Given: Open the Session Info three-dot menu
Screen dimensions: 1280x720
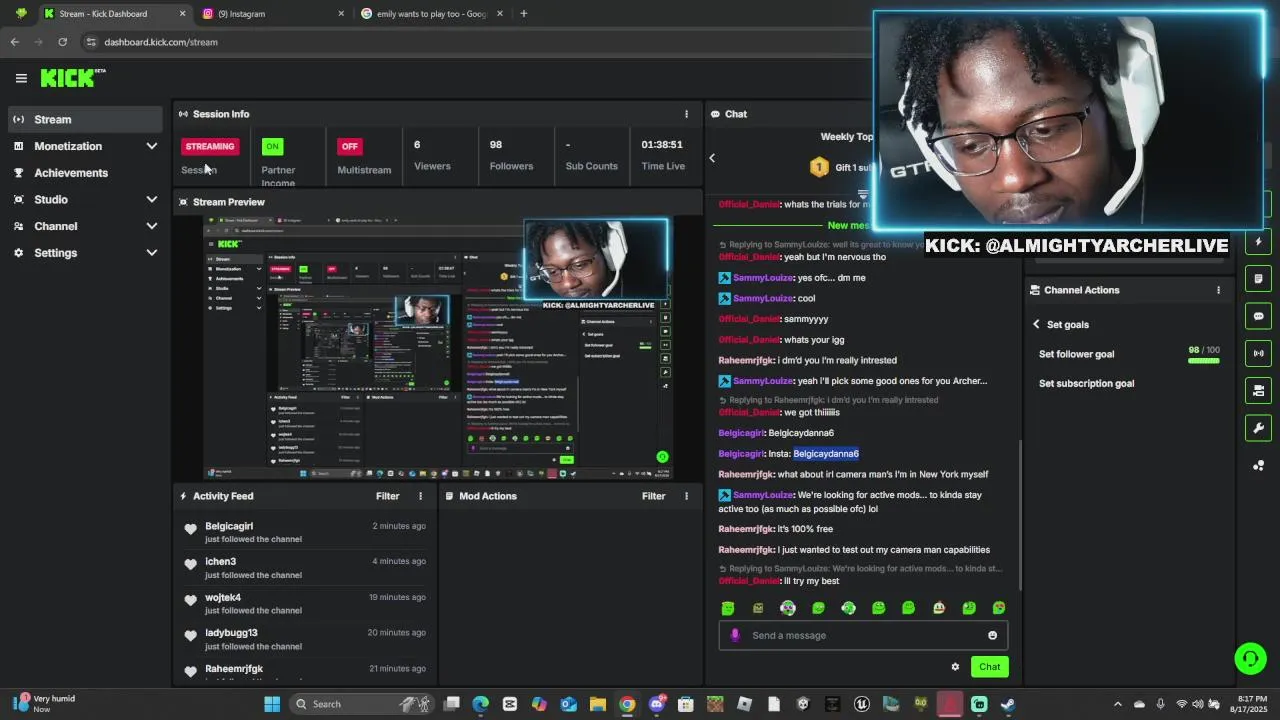Looking at the screenshot, I should click(686, 114).
